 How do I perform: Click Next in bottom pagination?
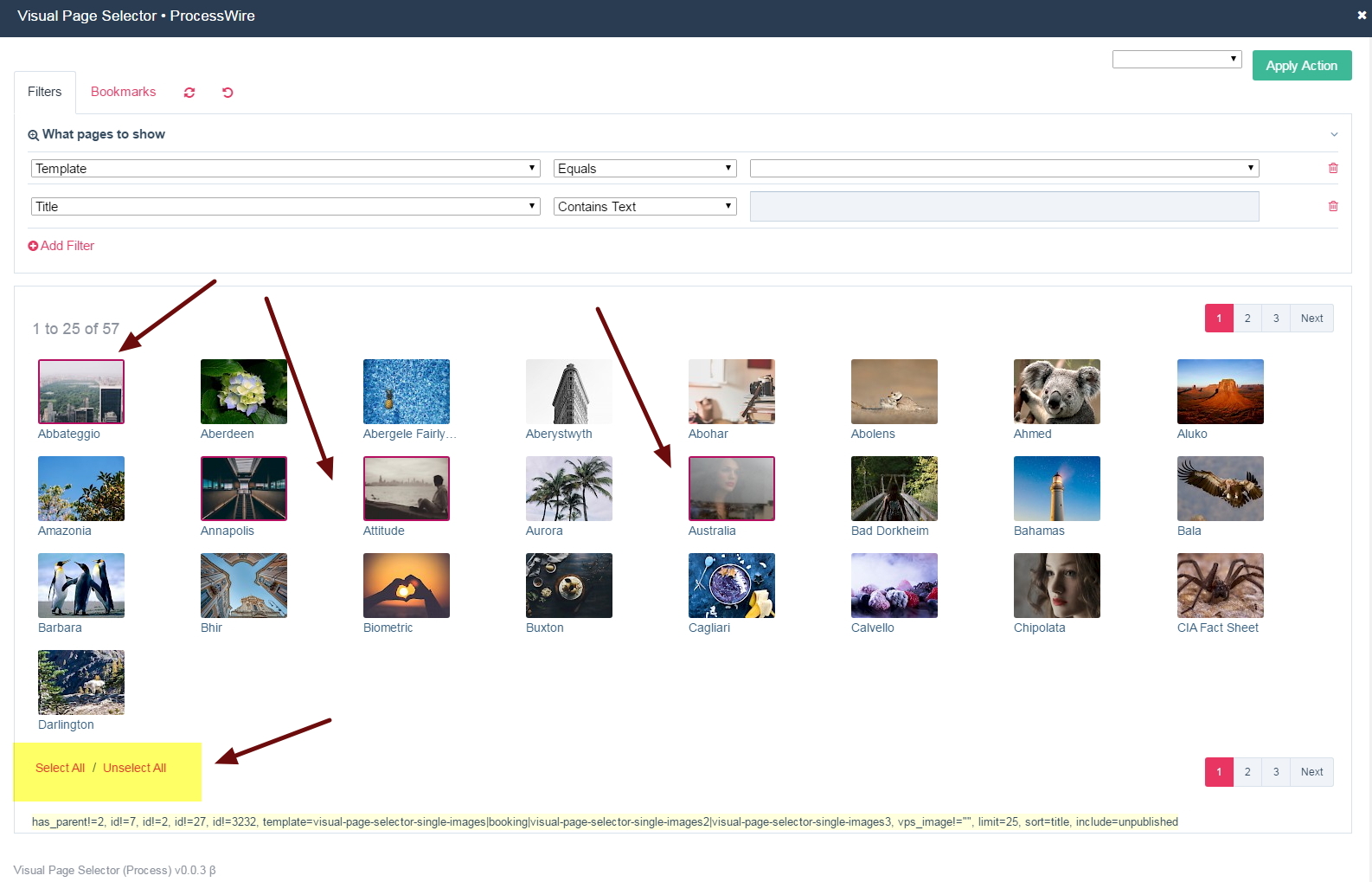1312,772
